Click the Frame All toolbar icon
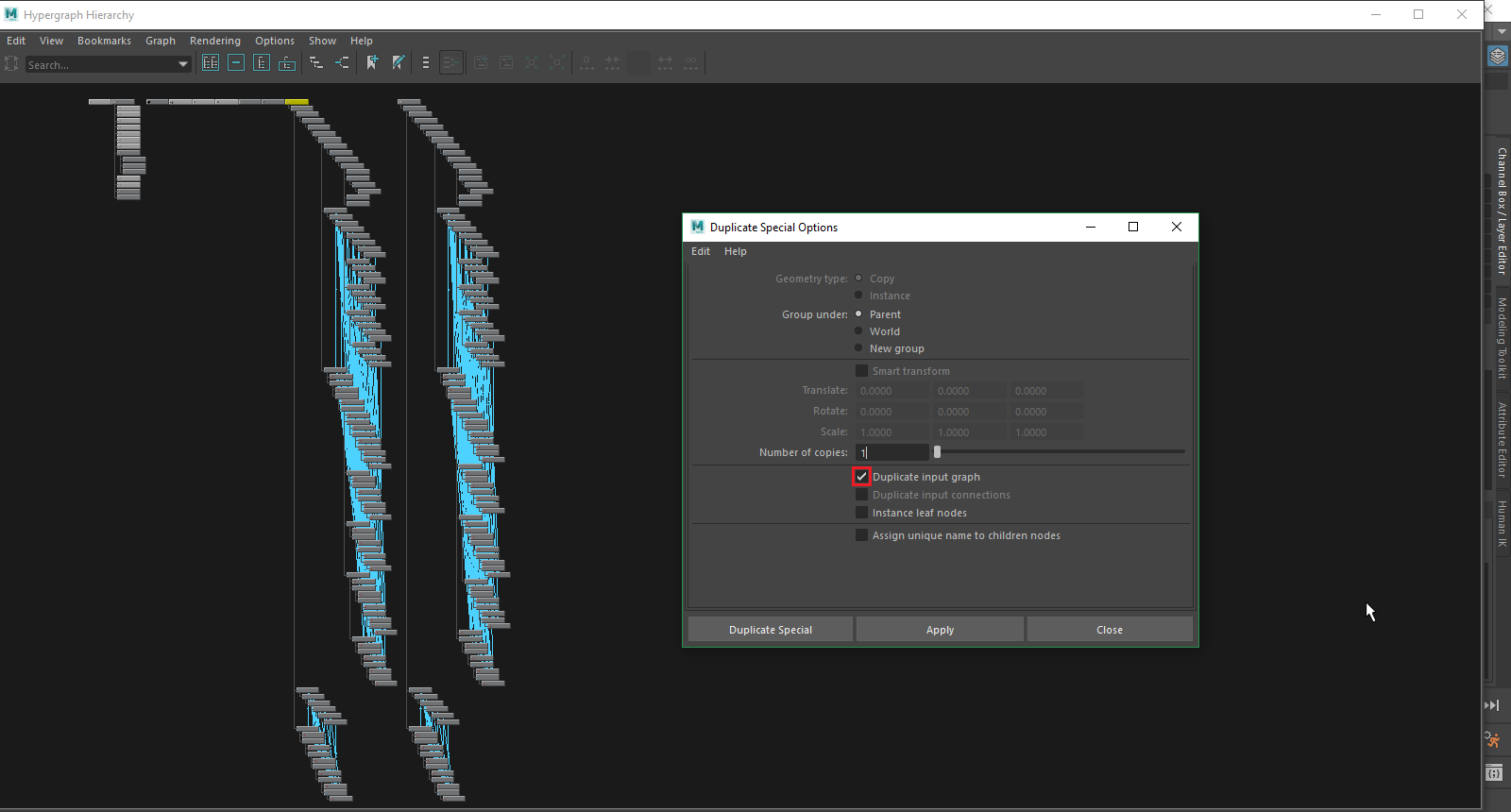Image resolution: width=1511 pixels, height=812 pixels. [x=211, y=63]
